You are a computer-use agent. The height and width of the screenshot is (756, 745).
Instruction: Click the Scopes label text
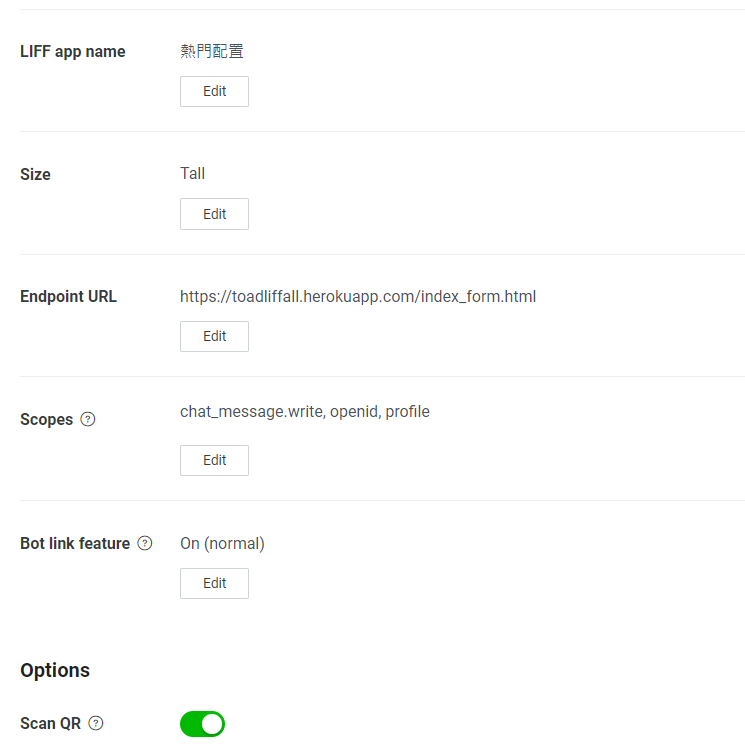click(46, 419)
